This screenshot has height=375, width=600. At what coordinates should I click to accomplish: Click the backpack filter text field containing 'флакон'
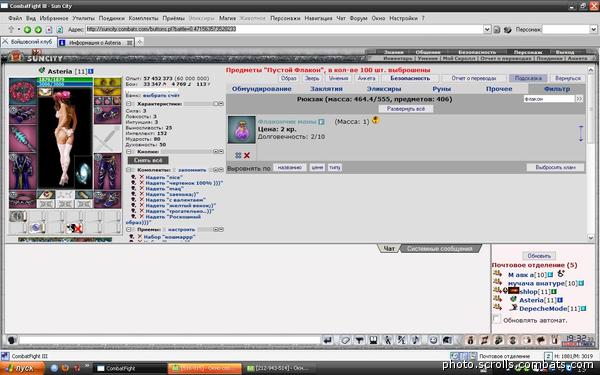[549, 99]
